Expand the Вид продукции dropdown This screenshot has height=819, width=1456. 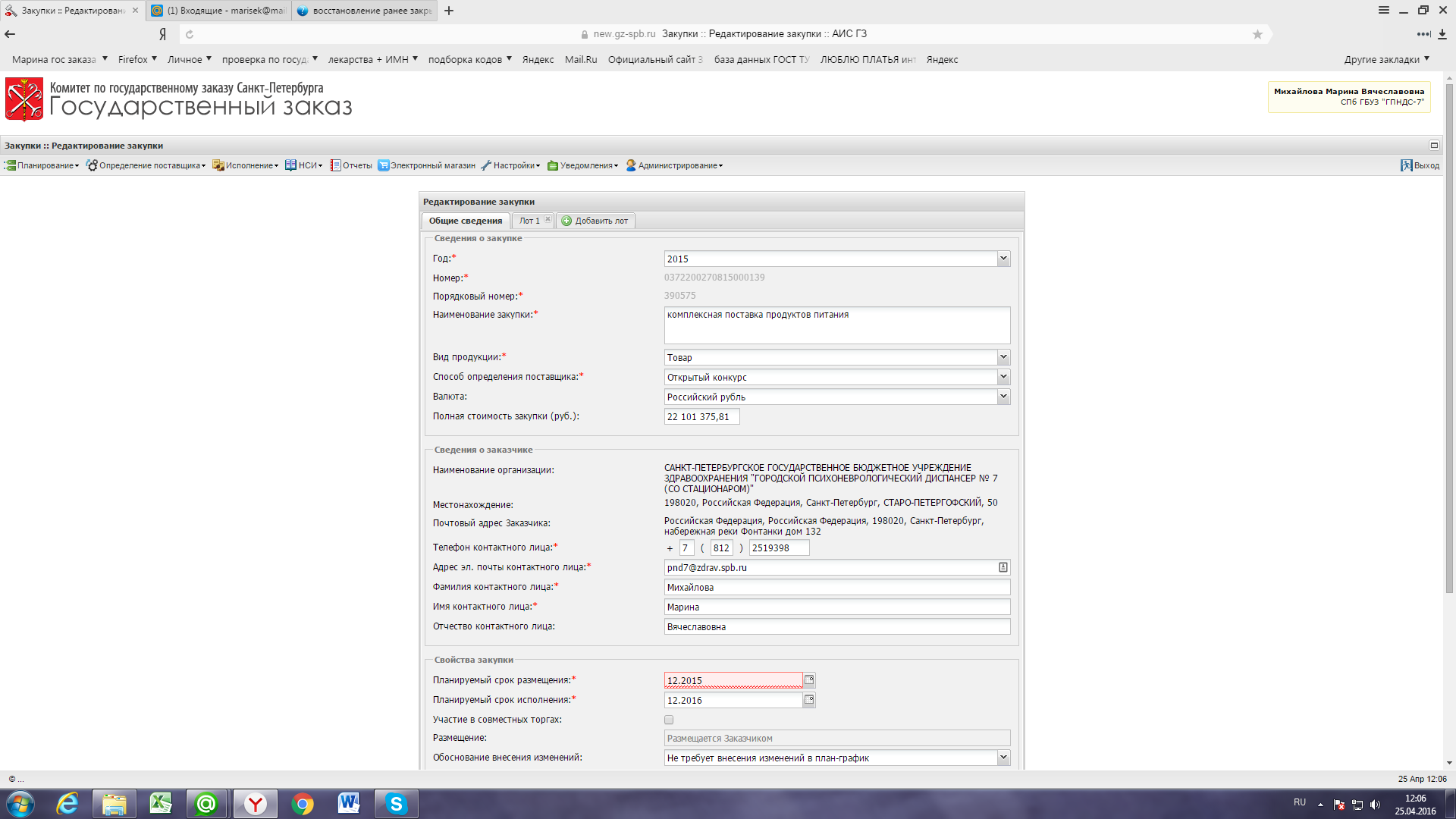tap(1003, 357)
